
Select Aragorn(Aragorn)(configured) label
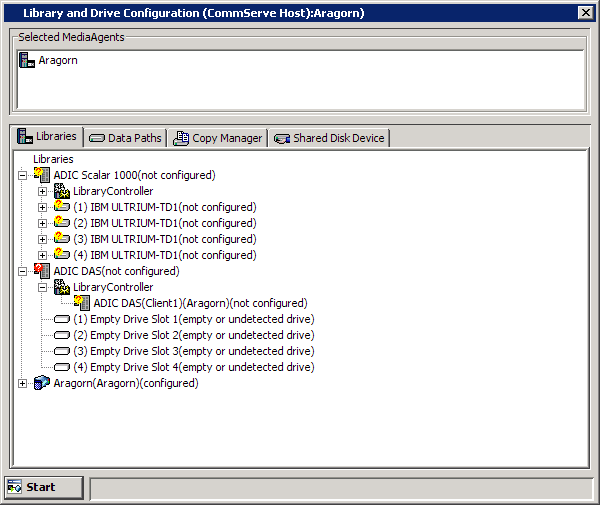pyautogui.click(x=126, y=383)
